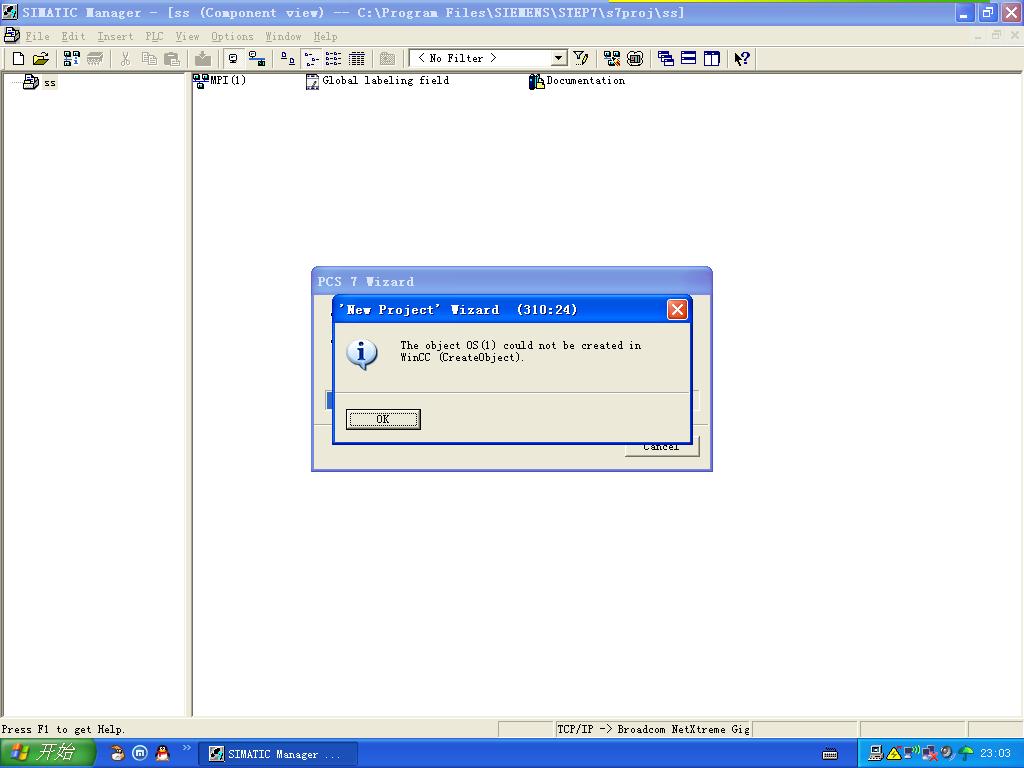Switch to Details view icon

click(x=357, y=59)
